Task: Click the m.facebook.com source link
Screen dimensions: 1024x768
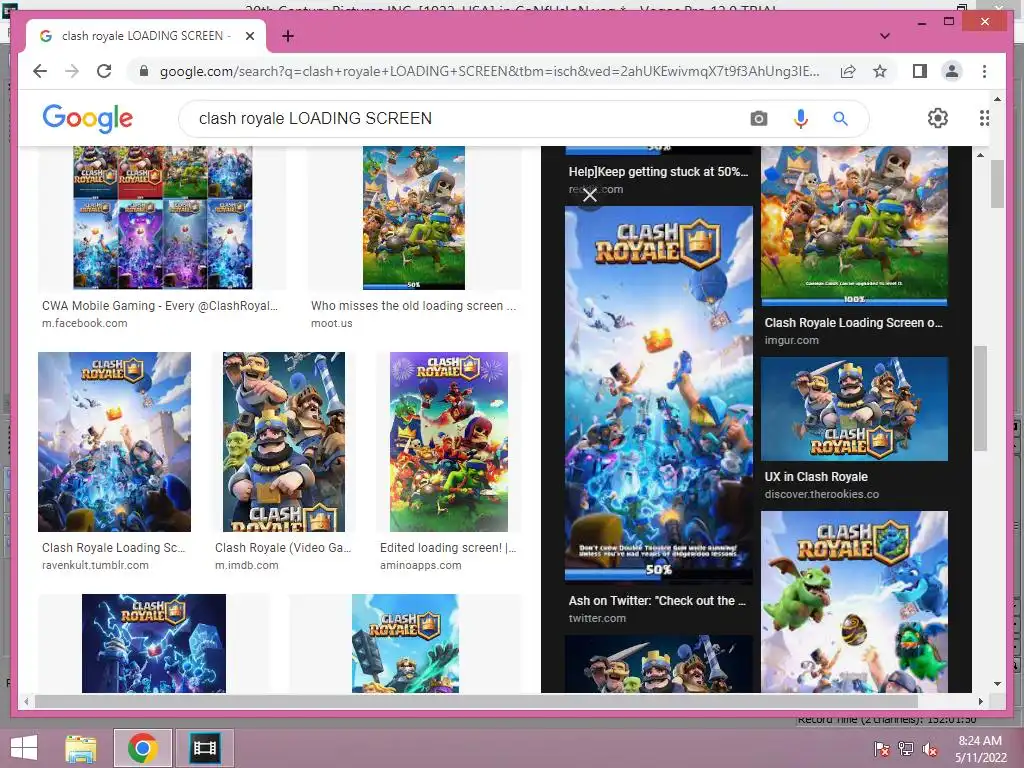Action: (x=84, y=323)
